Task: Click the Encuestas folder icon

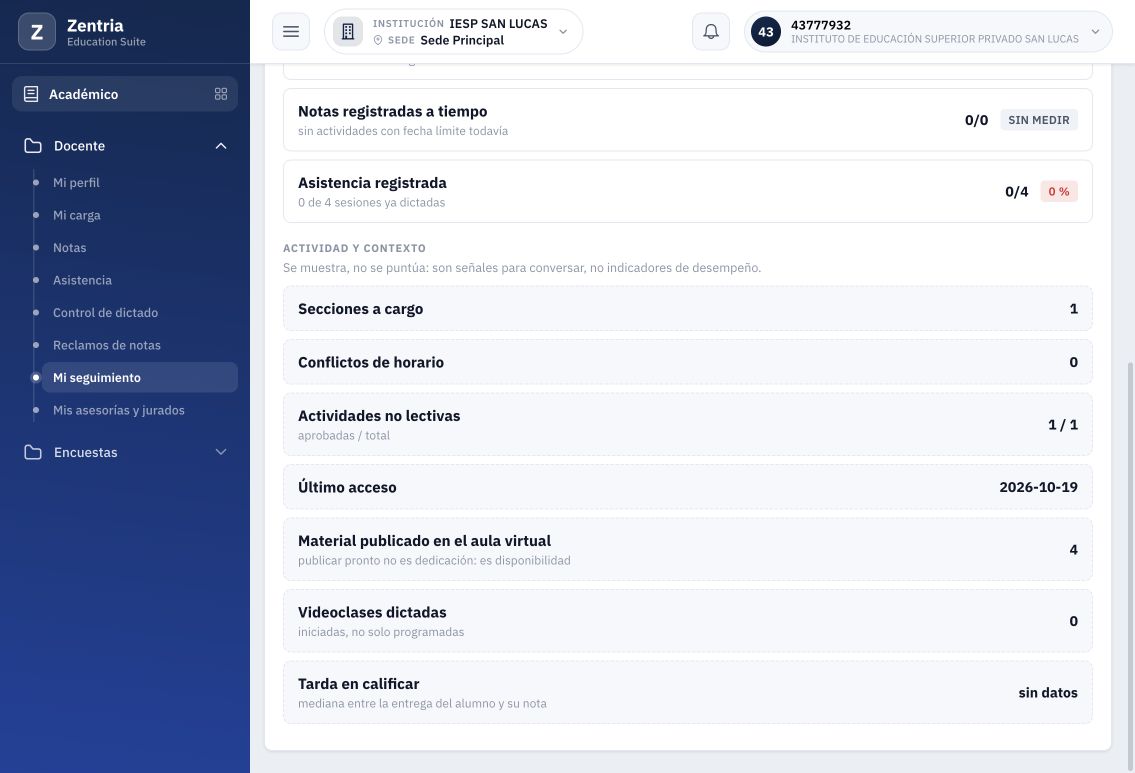Action: coord(33,452)
